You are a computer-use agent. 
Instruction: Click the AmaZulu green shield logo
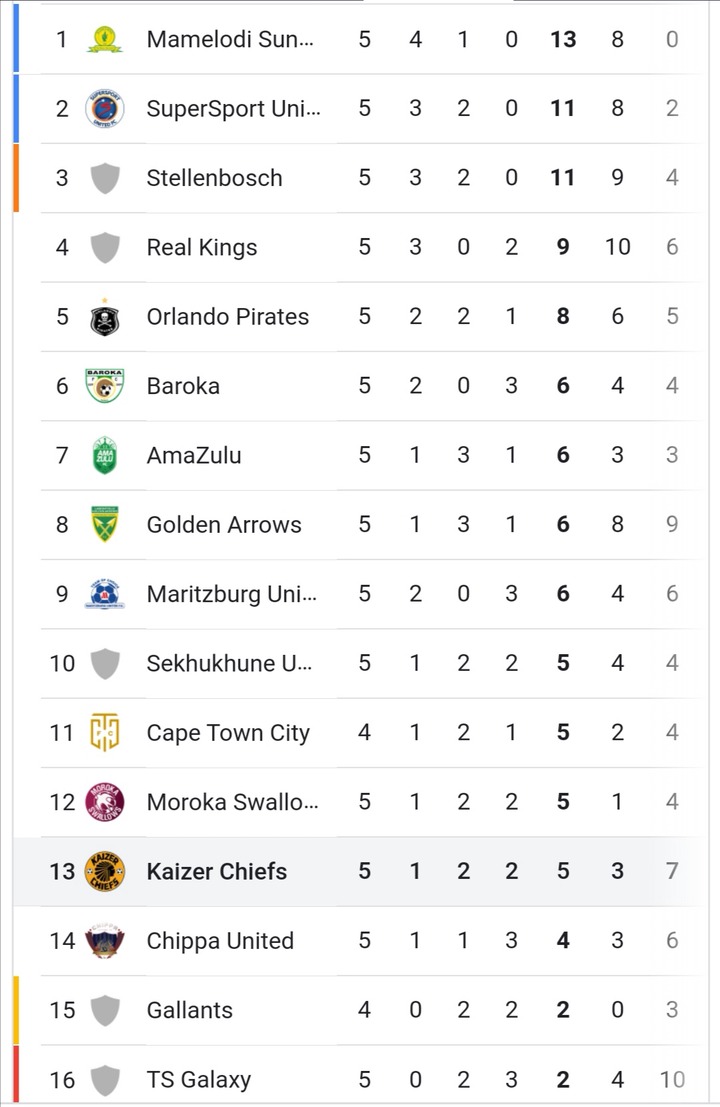point(104,455)
